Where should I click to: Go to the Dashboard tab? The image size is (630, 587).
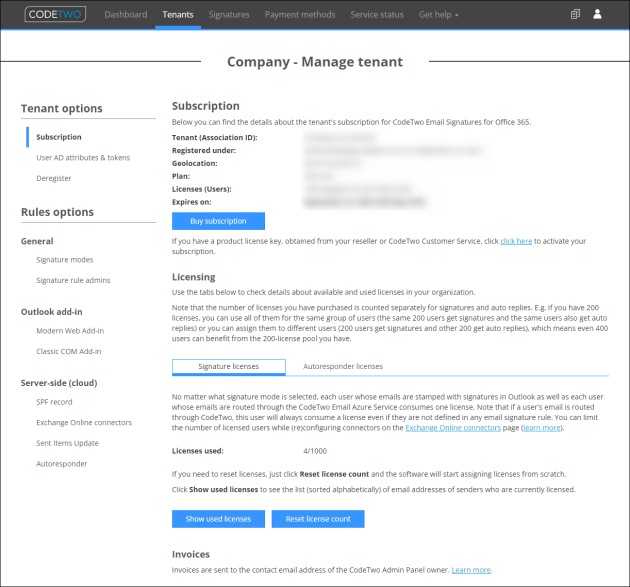(126, 15)
